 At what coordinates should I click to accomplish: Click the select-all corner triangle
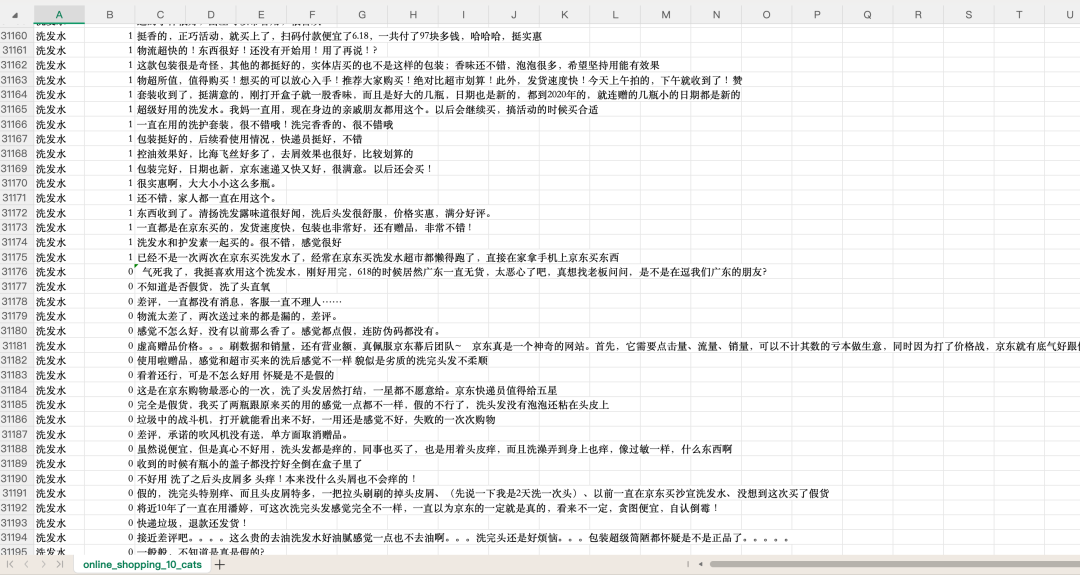pyautogui.click(x=15, y=14)
